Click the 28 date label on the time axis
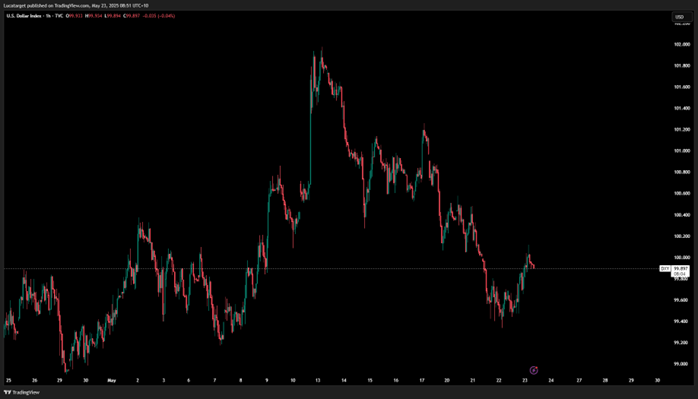The image size is (698, 399). coord(605,381)
